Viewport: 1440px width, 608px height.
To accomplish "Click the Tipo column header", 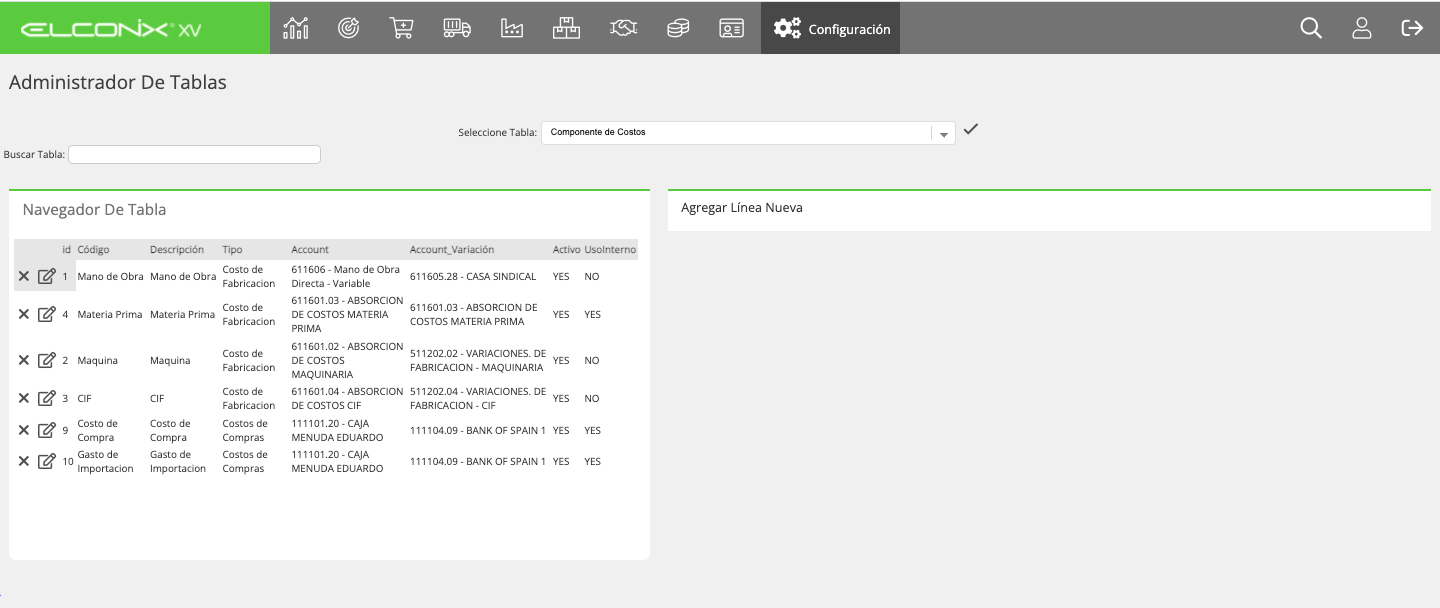I will coord(232,249).
